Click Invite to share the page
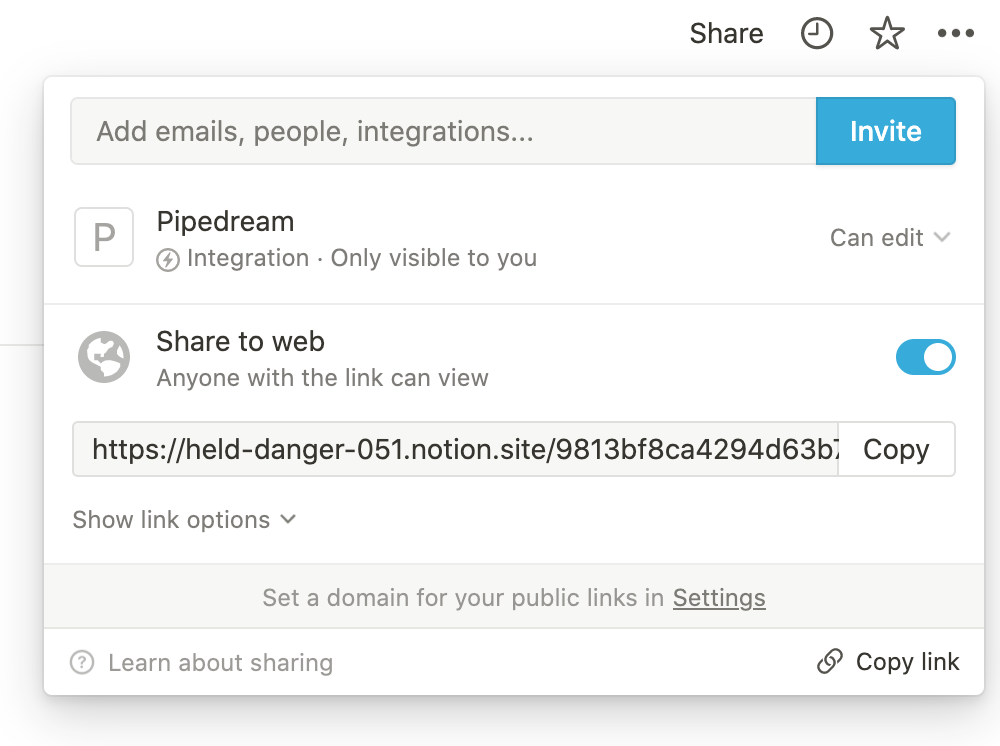The width and height of the screenshot is (1000, 746). tap(885, 131)
